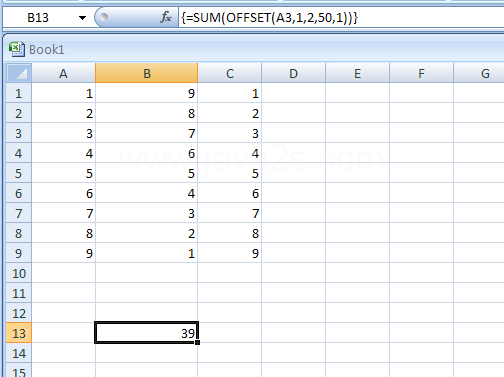Select row 8 header
504x377 pixels.
(x=19, y=233)
